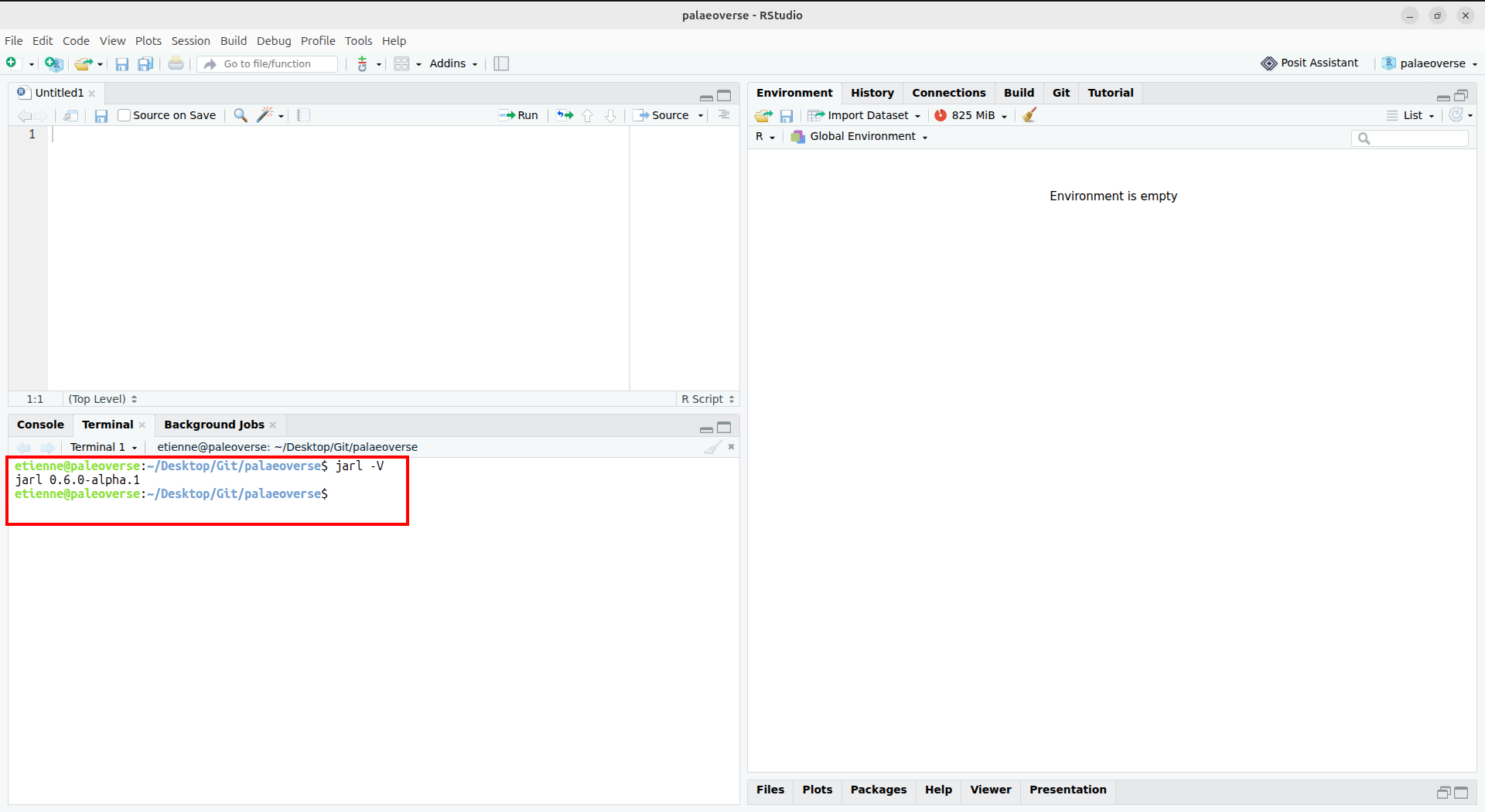
Task: Click the Environment search field
Action: coord(1410,138)
